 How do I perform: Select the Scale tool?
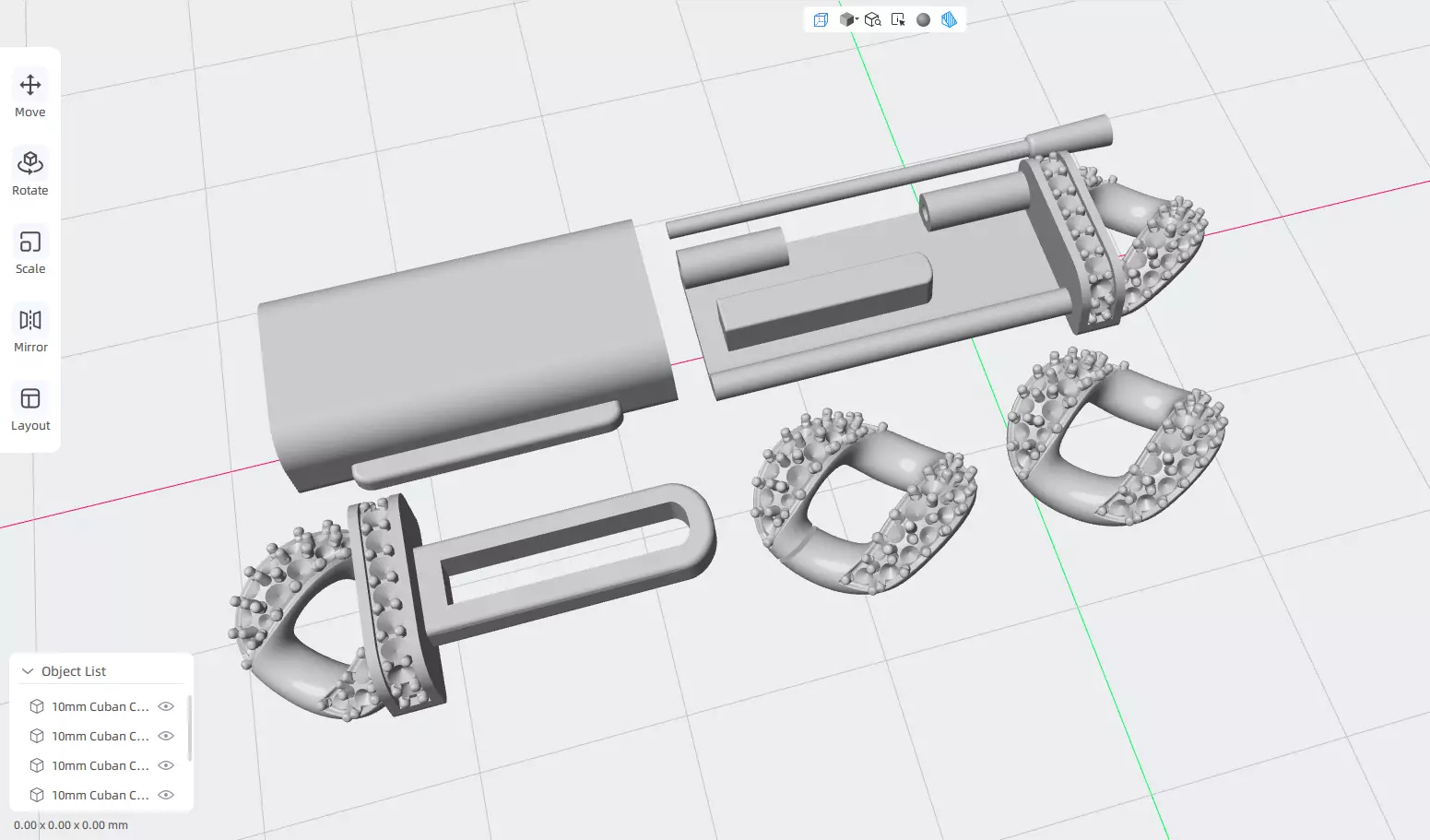(x=30, y=252)
